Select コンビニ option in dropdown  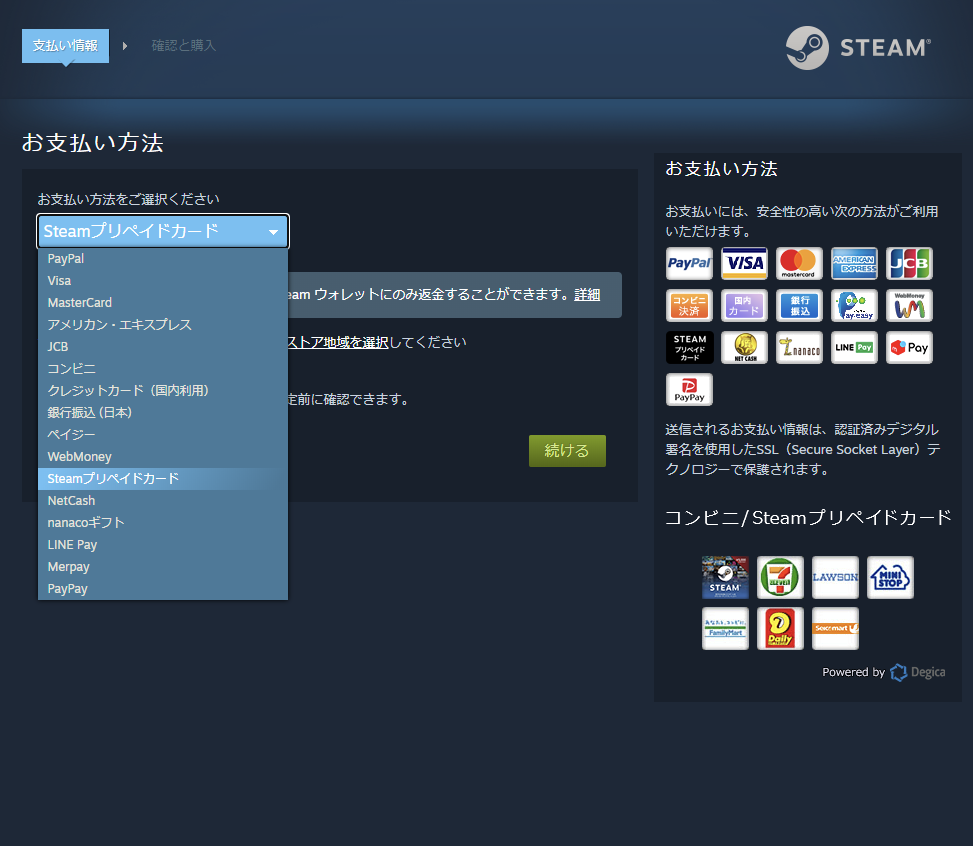click(x=72, y=368)
